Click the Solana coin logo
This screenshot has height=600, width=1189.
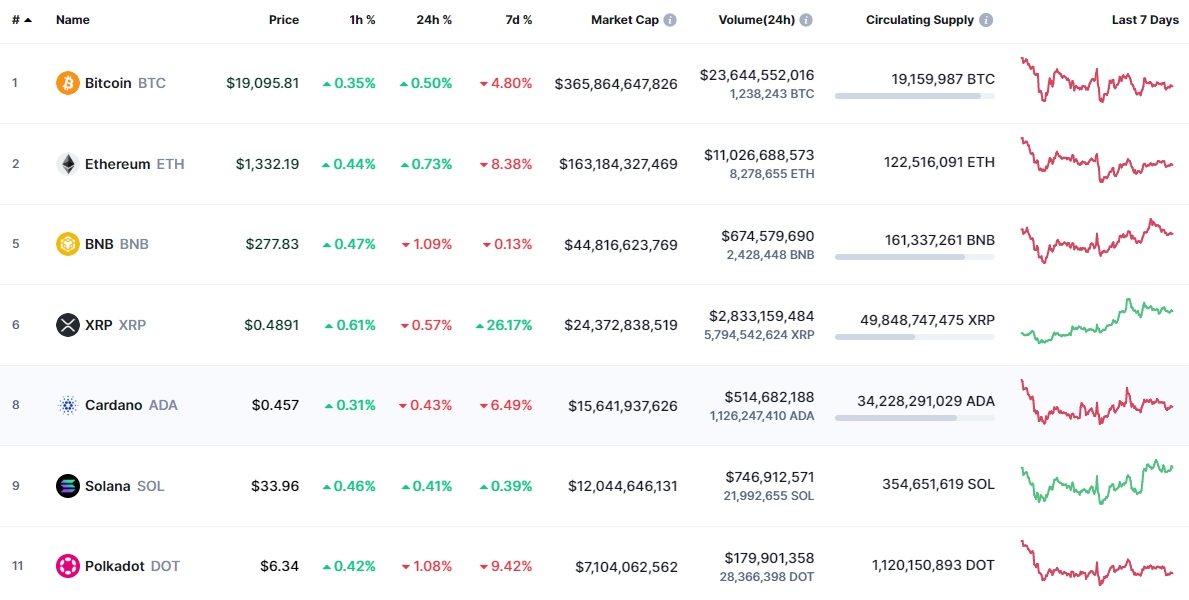67,486
